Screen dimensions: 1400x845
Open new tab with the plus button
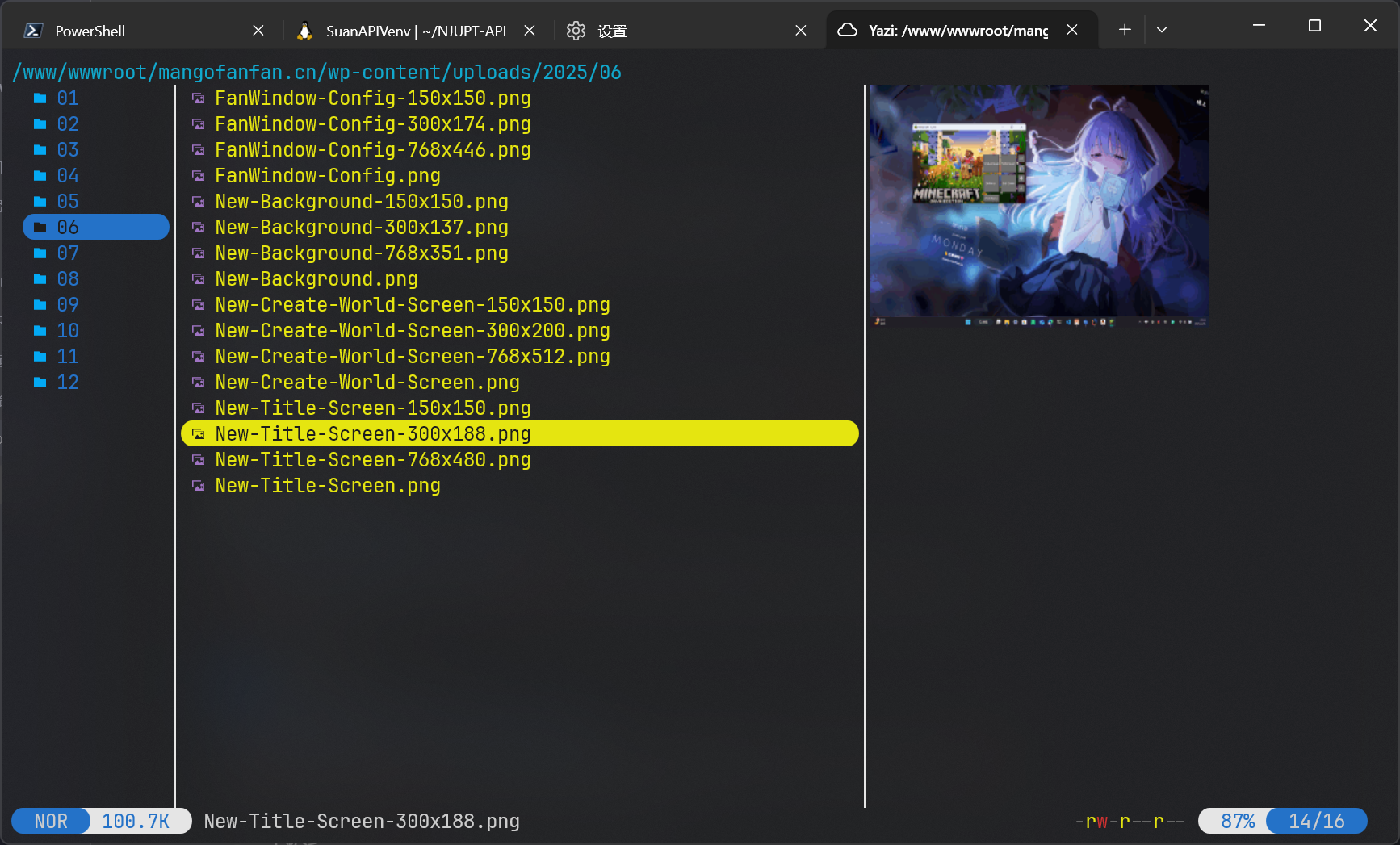[1125, 30]
